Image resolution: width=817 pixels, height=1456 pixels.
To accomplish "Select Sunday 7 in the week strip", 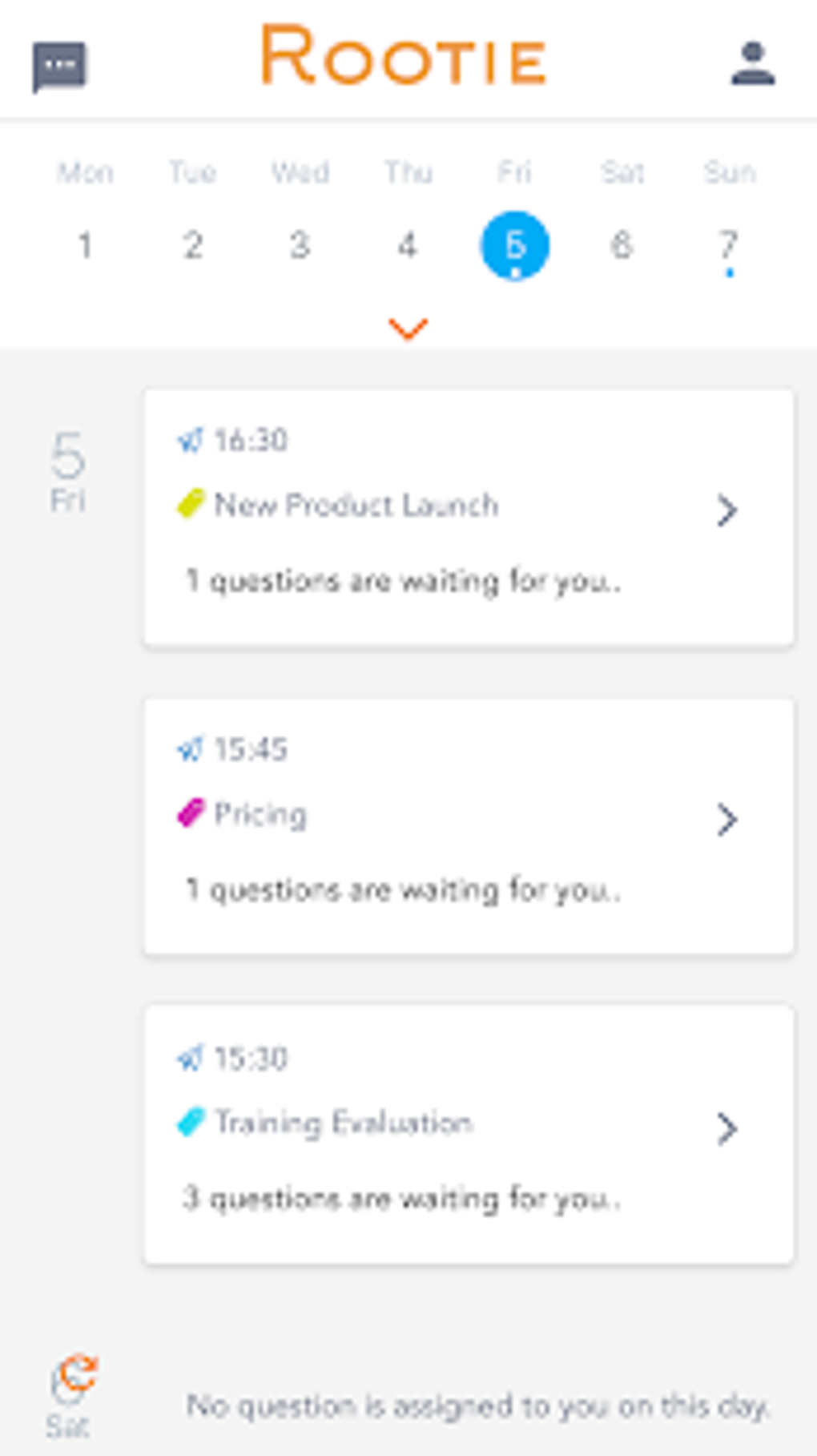I will (x=728, y=245).
